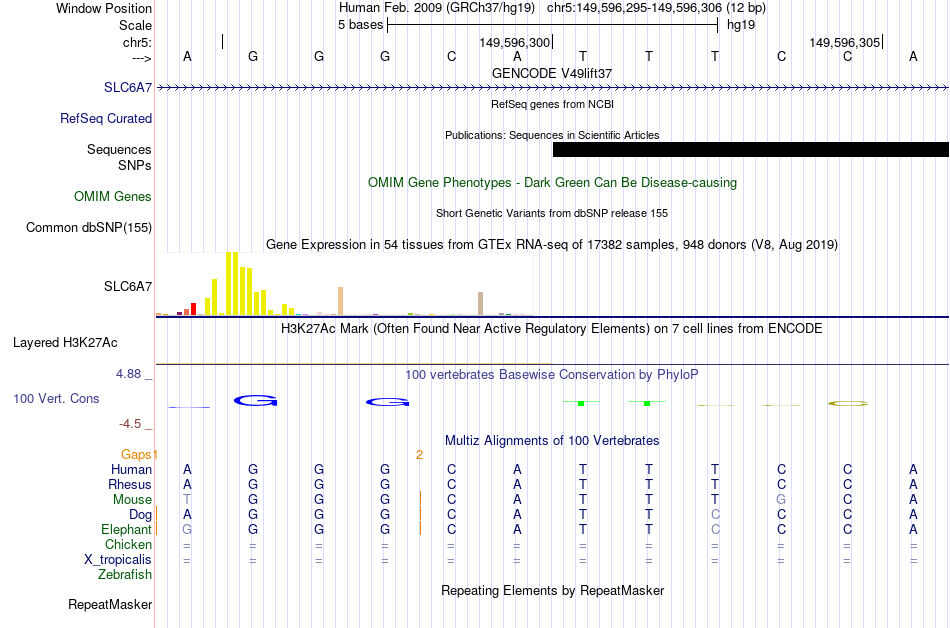Click 'Human Feb. 2009 (GRCh37/hg19)' assembly text
Image resolution: width=950 pixels, height=628 pixels.
click(x=437, y=8)
